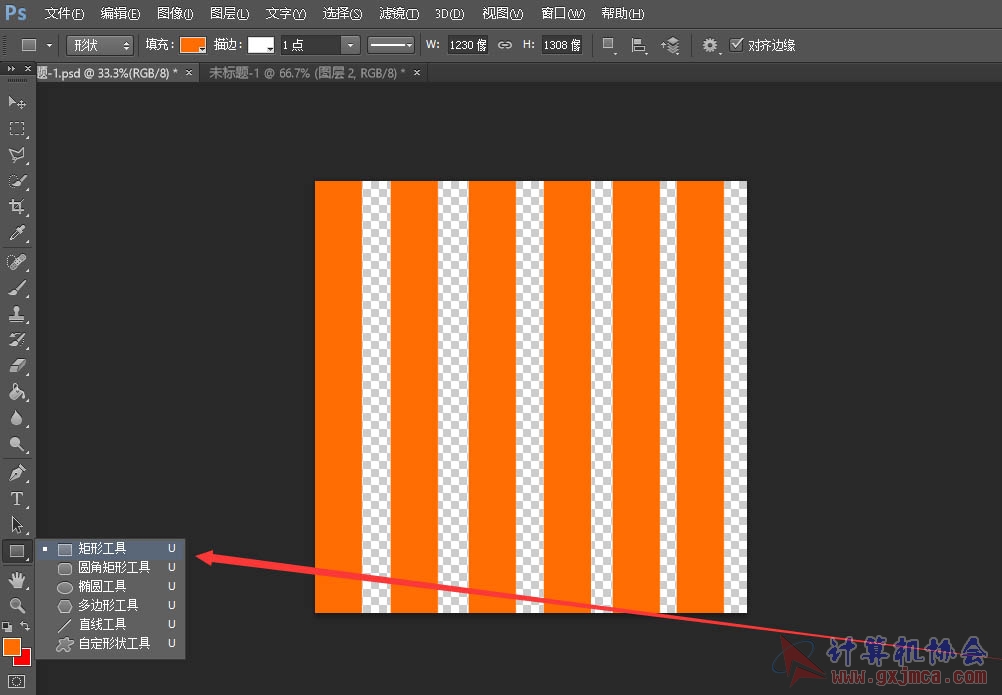Switch to the 未标题-1 @ 66.7% tab
1002x695 pixels.
[307, 73]
